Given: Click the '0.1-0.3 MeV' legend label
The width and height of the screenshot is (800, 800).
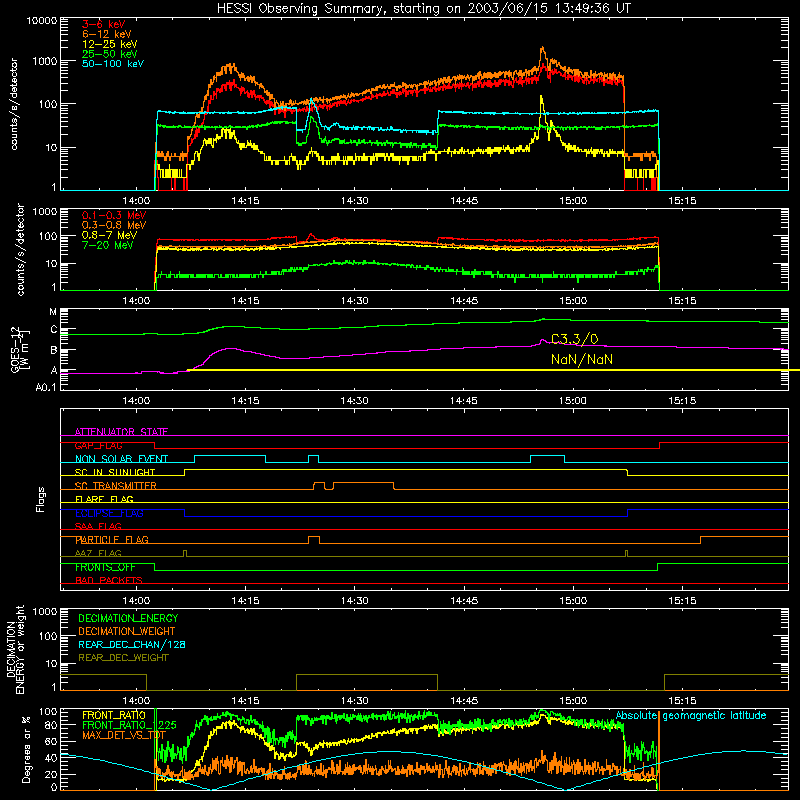Looking at the screenshot, I should (114, 215).
